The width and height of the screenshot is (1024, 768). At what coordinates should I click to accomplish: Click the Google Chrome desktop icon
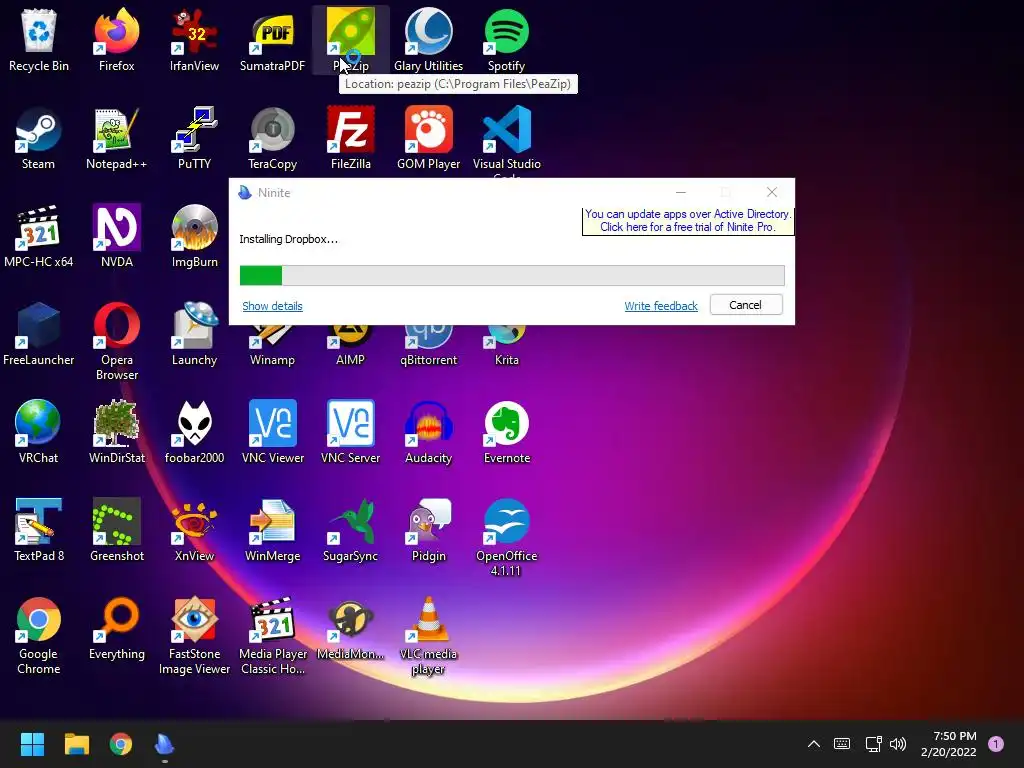click(39, 635)
